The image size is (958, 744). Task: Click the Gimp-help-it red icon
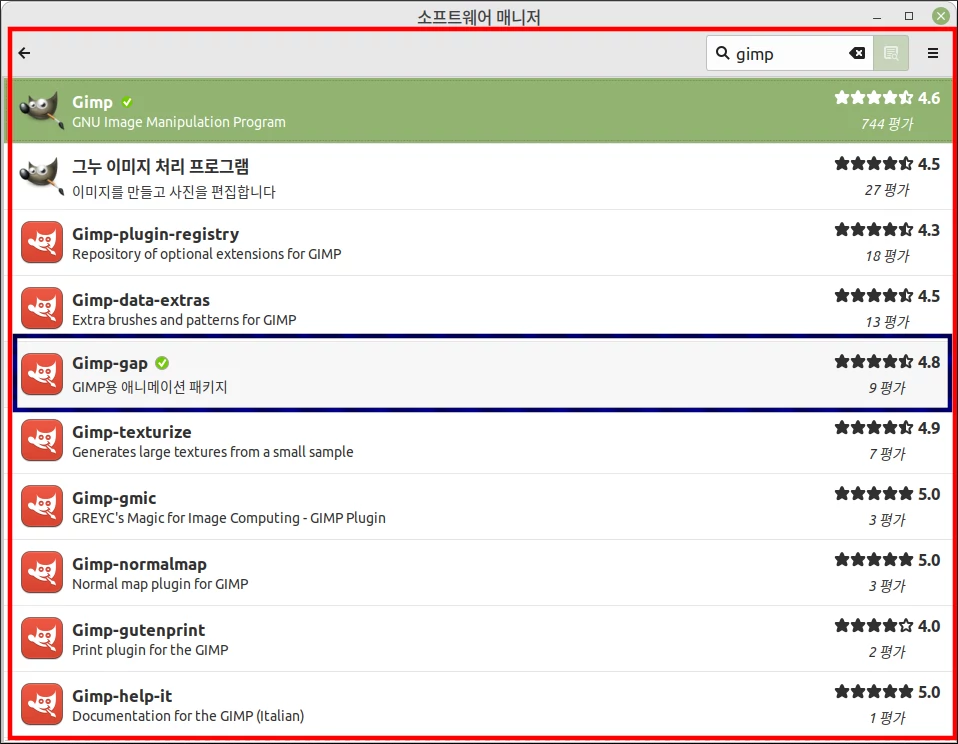pyautogui.click(x=42, y=704)
